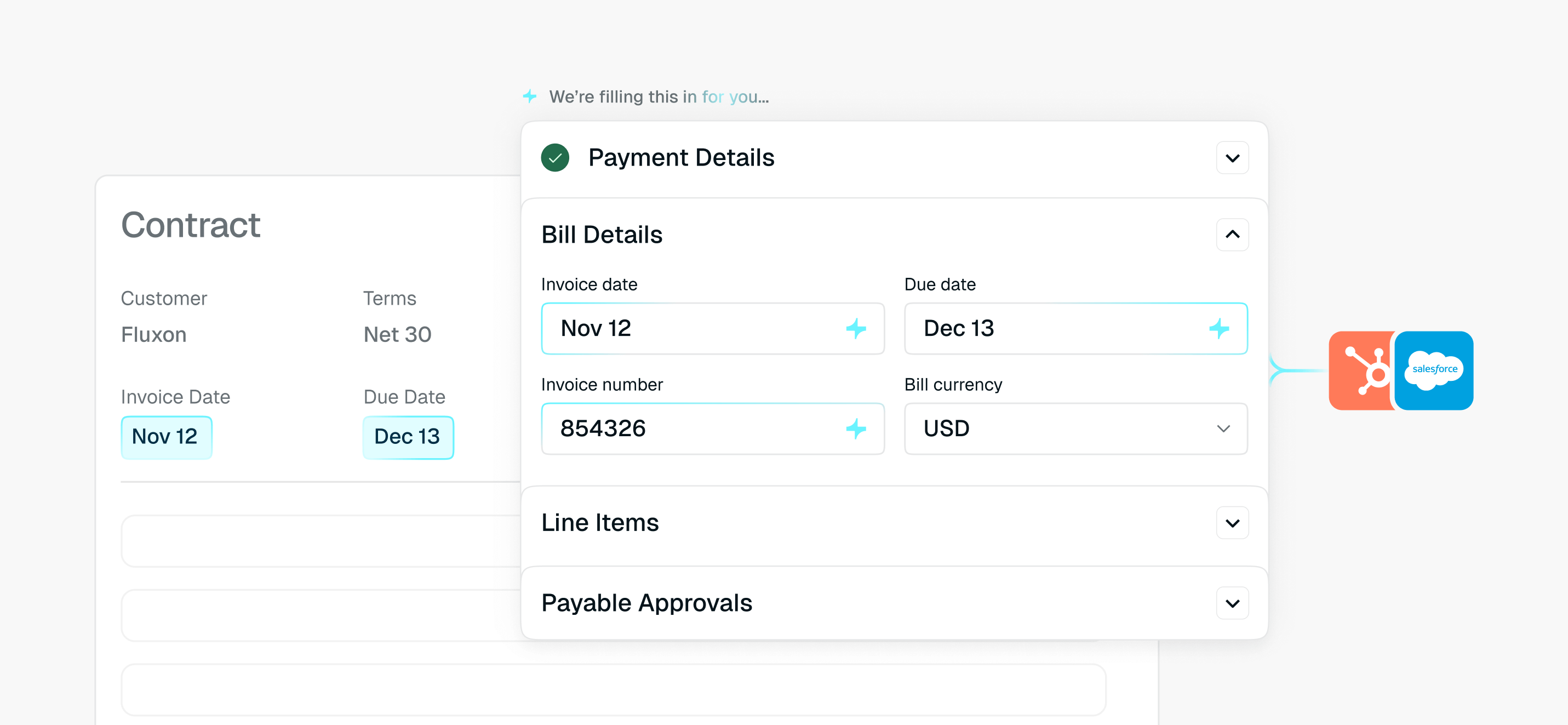Collapse the Bill Details section chevron

click(1232, 235)
